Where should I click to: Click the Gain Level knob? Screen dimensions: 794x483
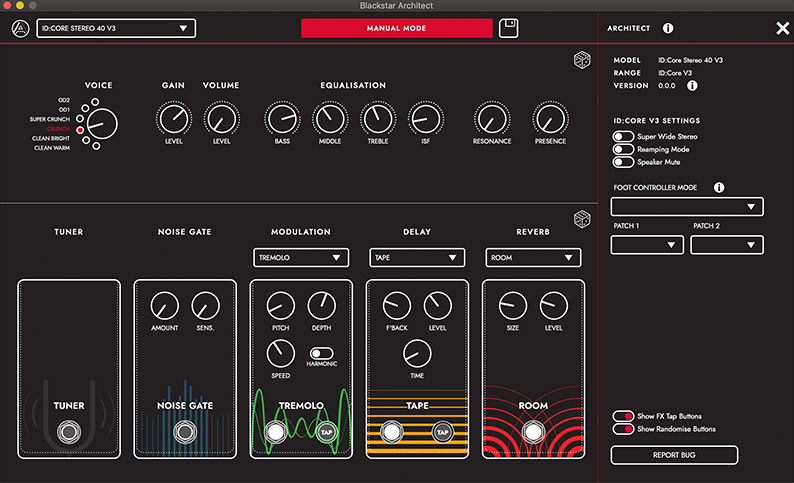click(174, 120)
